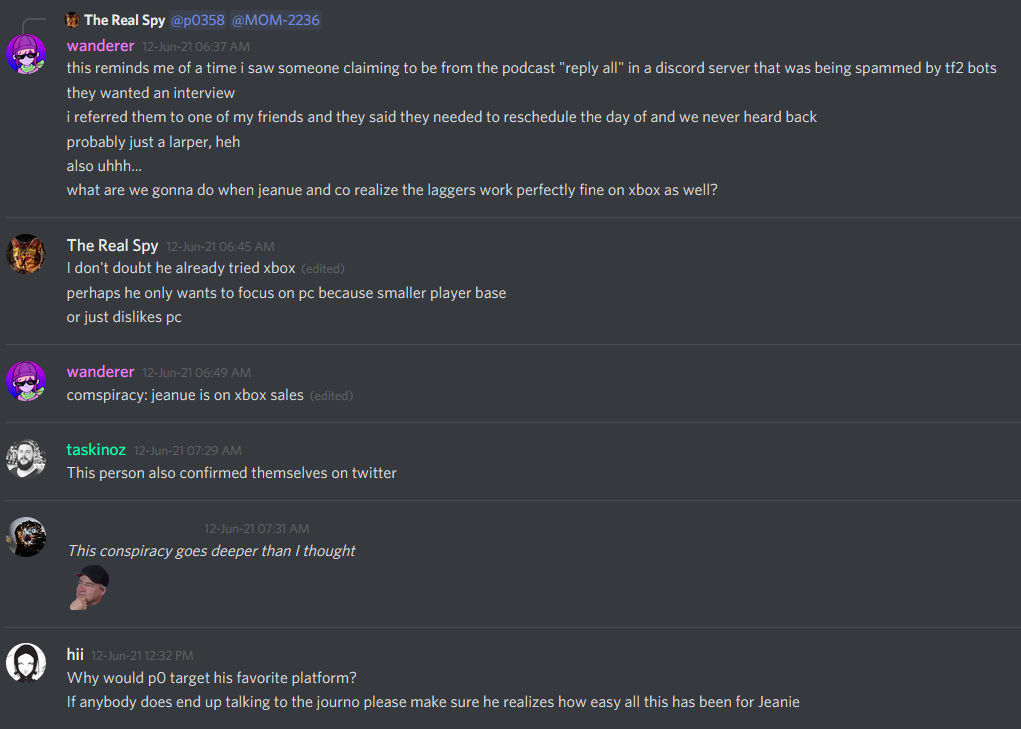Click the @p0358 mention

(197, 20)
